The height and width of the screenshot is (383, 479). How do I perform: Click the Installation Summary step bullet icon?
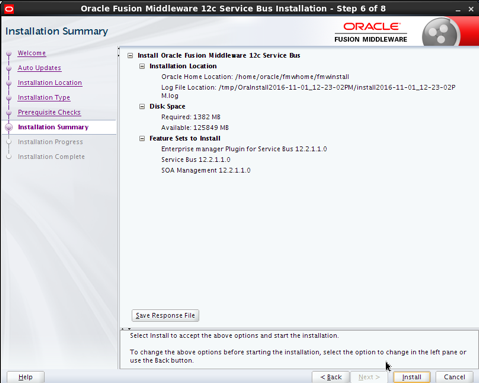pyautogui.click(x=9, y=127)
